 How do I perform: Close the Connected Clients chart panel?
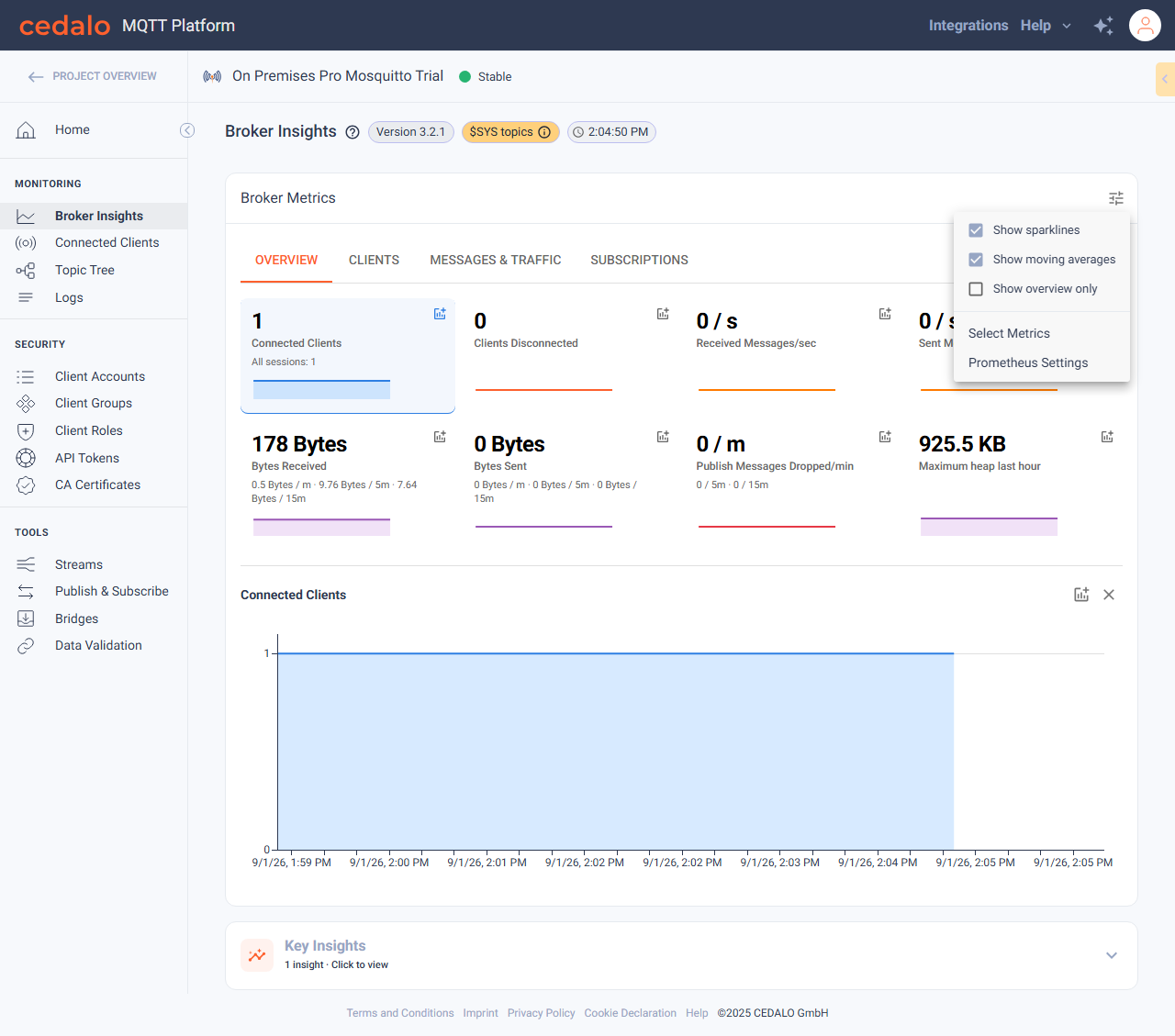(1109, 595)
